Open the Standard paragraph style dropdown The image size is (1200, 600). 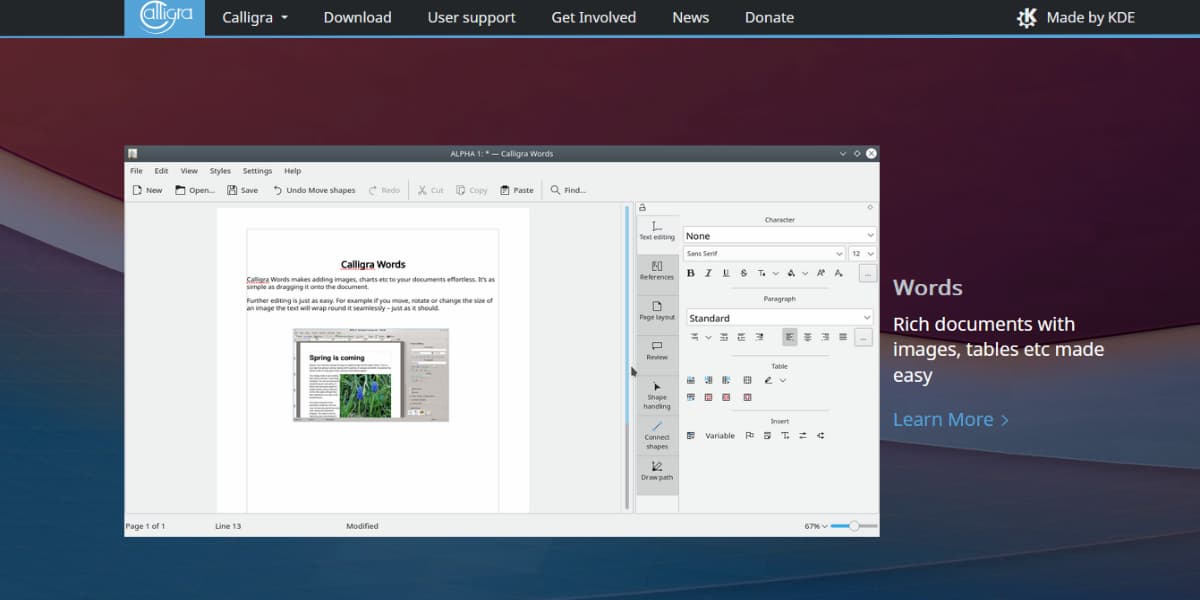click(x=779, y=318)
